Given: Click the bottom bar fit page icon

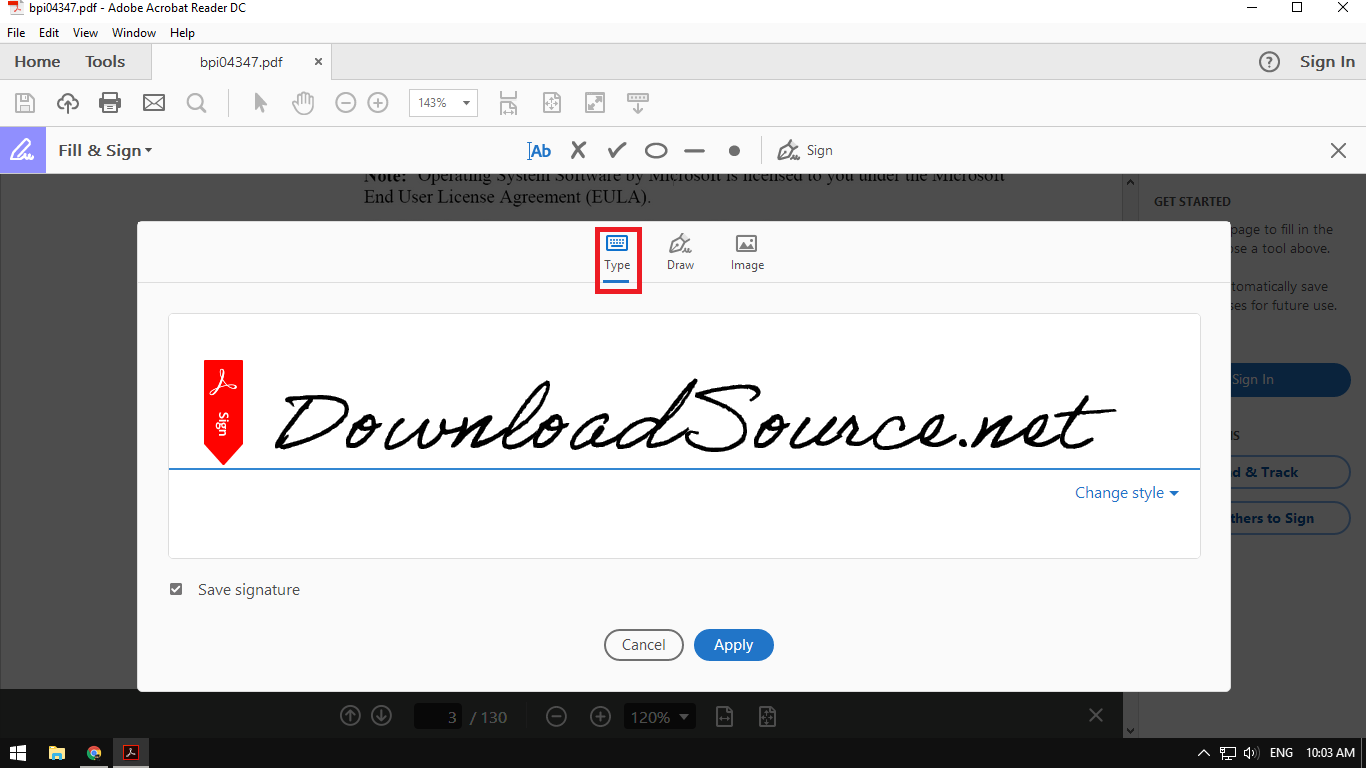Looking at the screenshot, I should pyautogui.click(x=767, y=717).
